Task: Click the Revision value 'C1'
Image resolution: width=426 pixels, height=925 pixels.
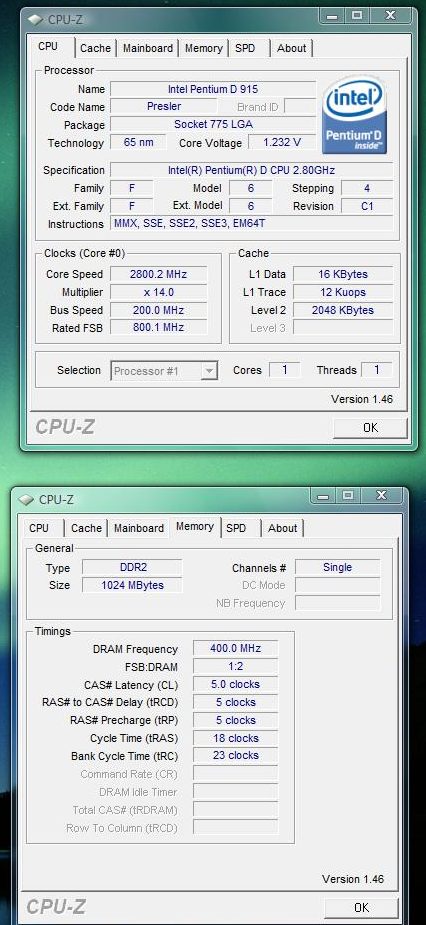Action: click(x=367, y=206)
